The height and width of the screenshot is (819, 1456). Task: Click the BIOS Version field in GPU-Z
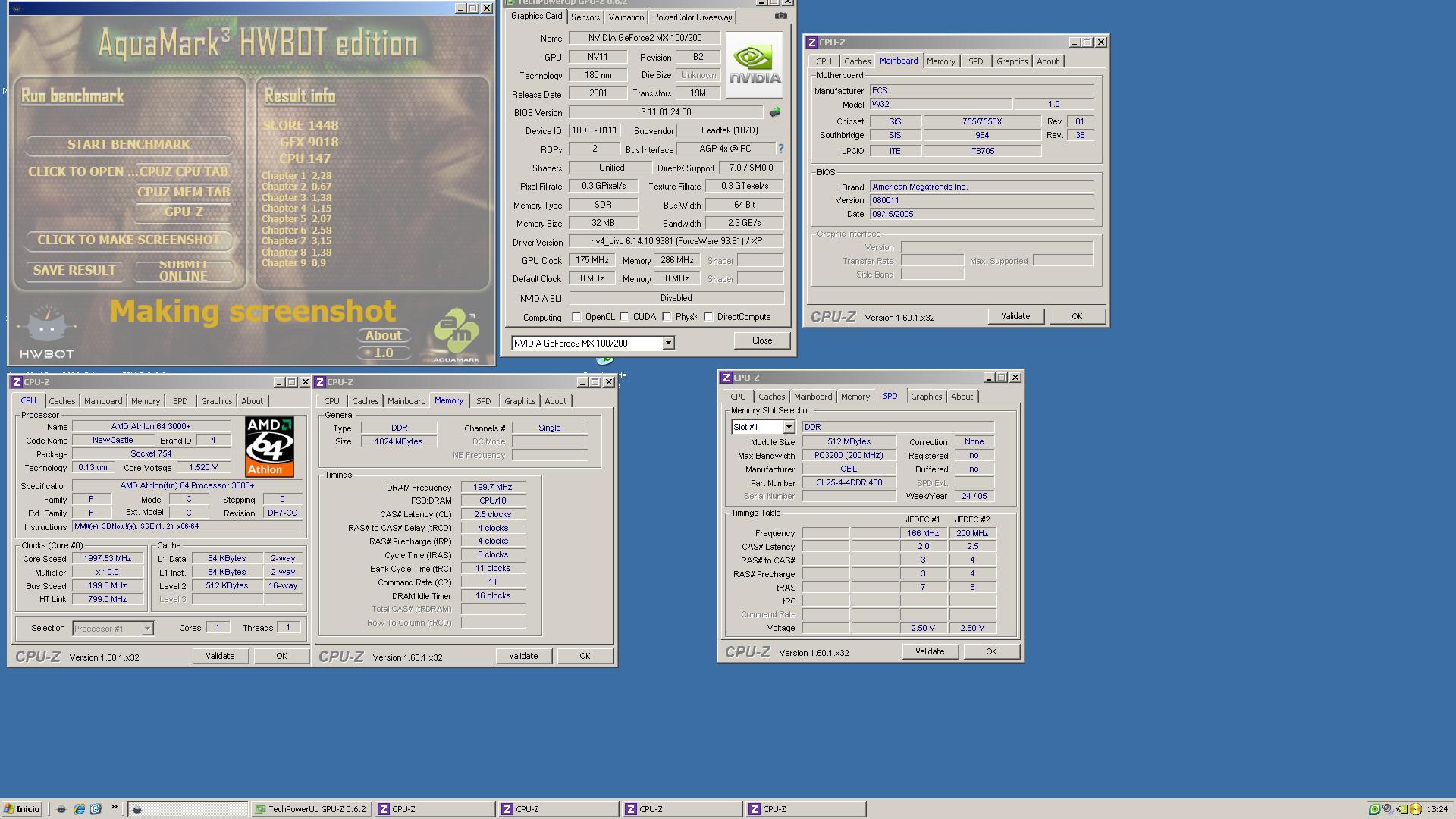(665, 112)
